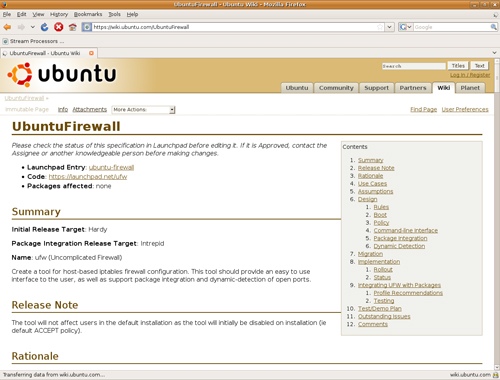Open the search engine selector dropdown

(x=405, y=27)
